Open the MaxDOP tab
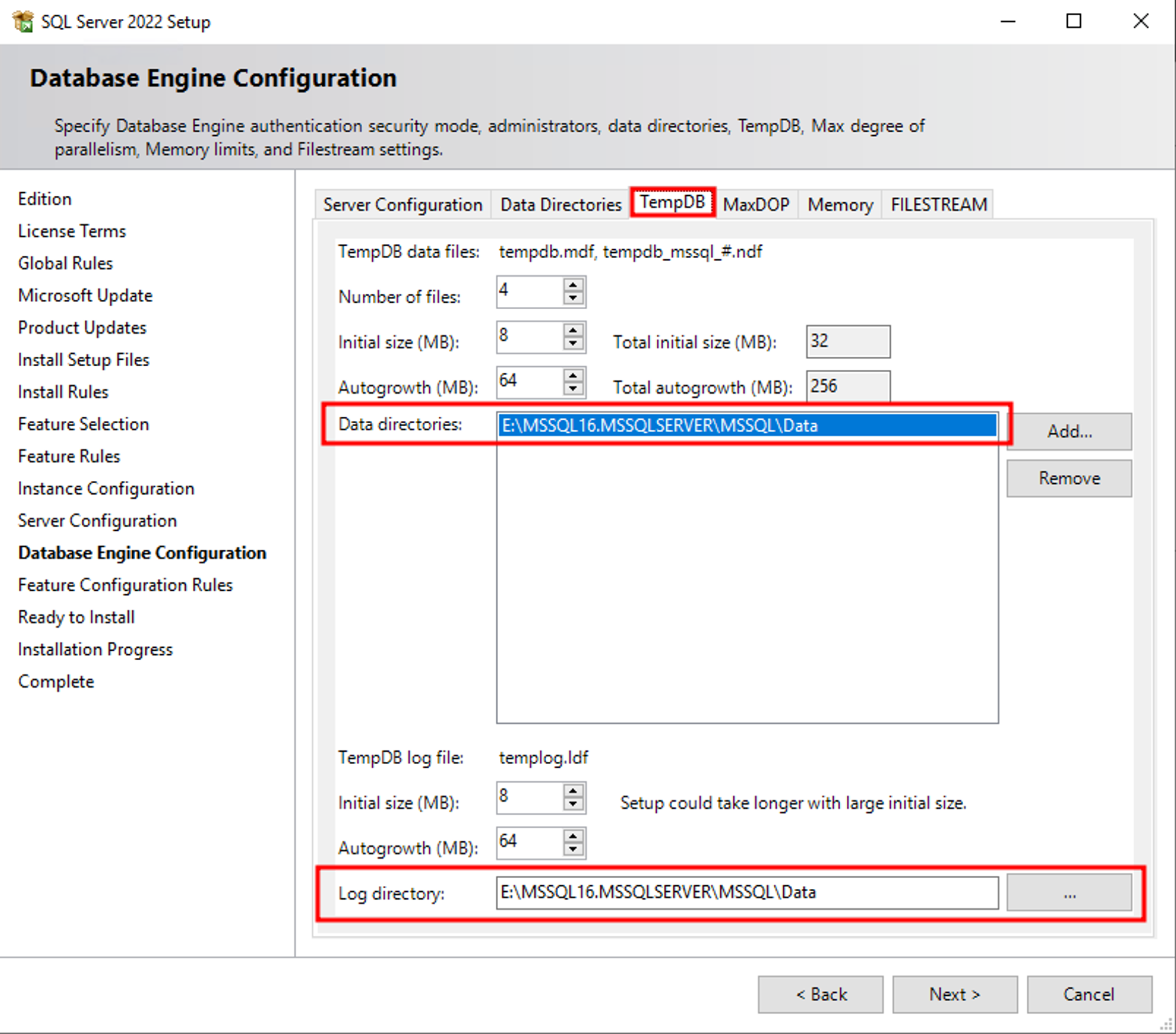This screenshot has width=1176, height=1034. point(756,205)
